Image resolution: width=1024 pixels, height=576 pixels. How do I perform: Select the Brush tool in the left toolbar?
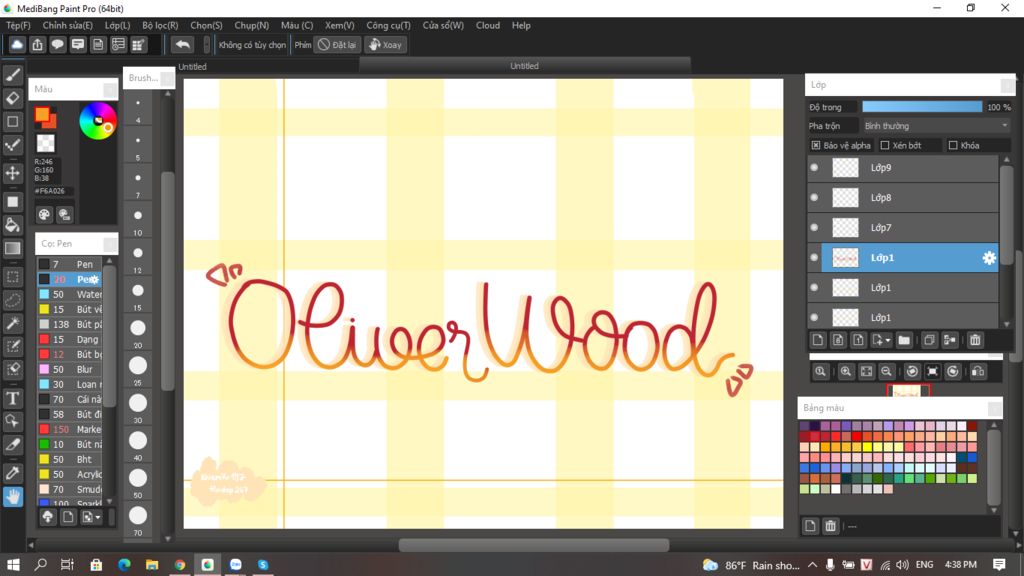tap(12, 75)
